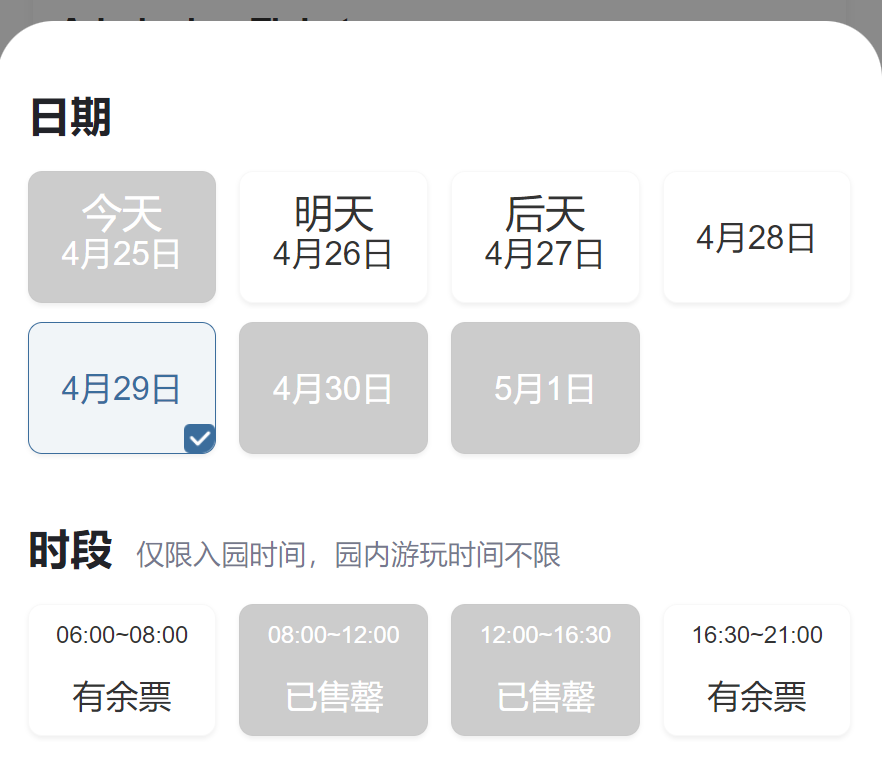Select the sold-out 5月1日 date card
882x781 pixels.
pyautogui.click(x=545, y=387)
